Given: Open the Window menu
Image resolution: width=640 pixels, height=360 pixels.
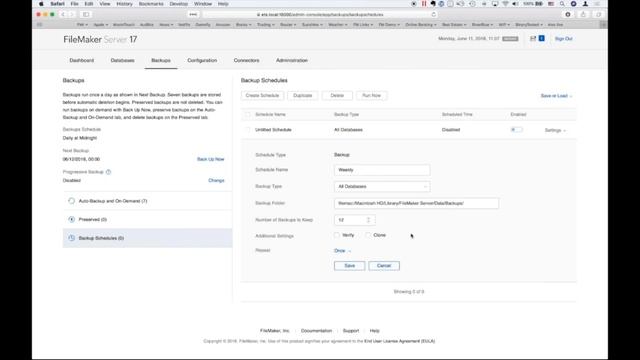Looking at the screenshot, I should click(x=203, y=4).
